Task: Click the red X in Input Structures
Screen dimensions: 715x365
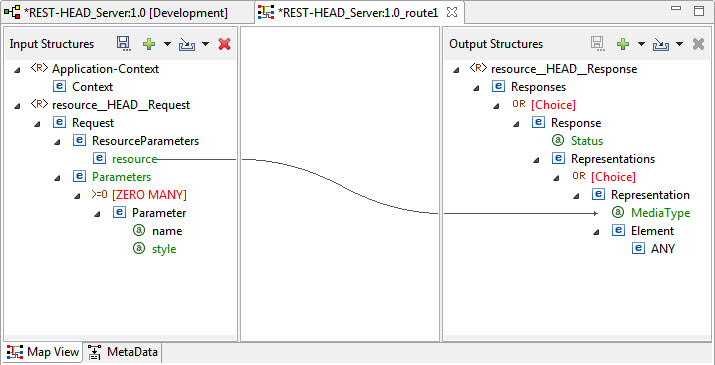Action: tap(224, 44)
